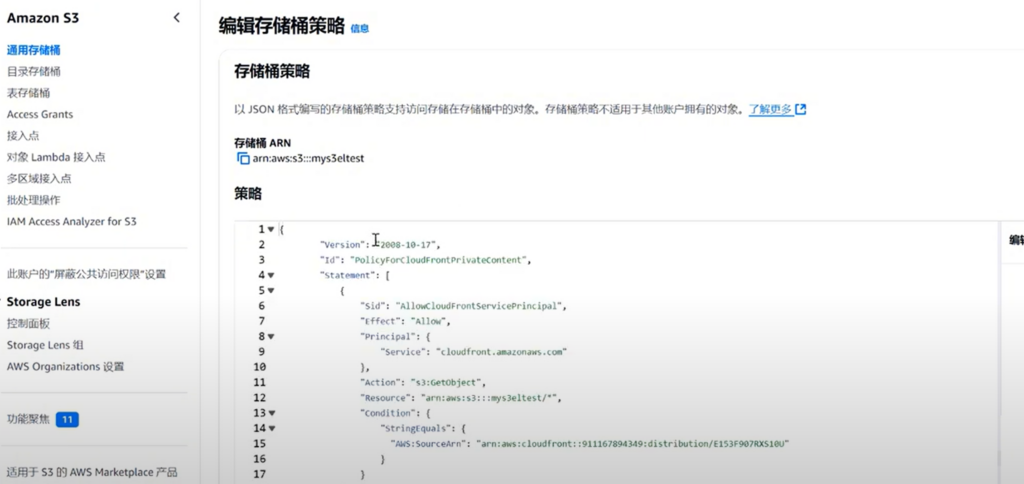Fold the Statement array on line 4
The image size is (1024, 484).
click(270, 275)
